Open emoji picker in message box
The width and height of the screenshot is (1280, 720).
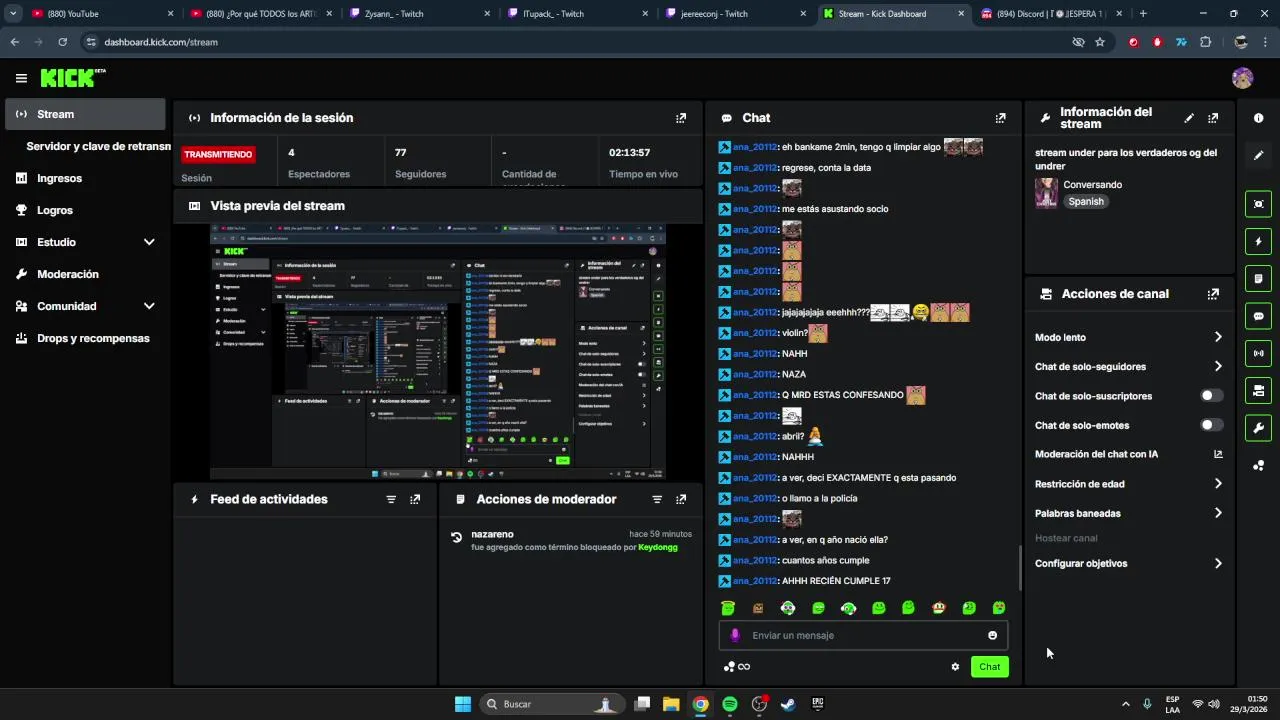(x=992, y=636)
